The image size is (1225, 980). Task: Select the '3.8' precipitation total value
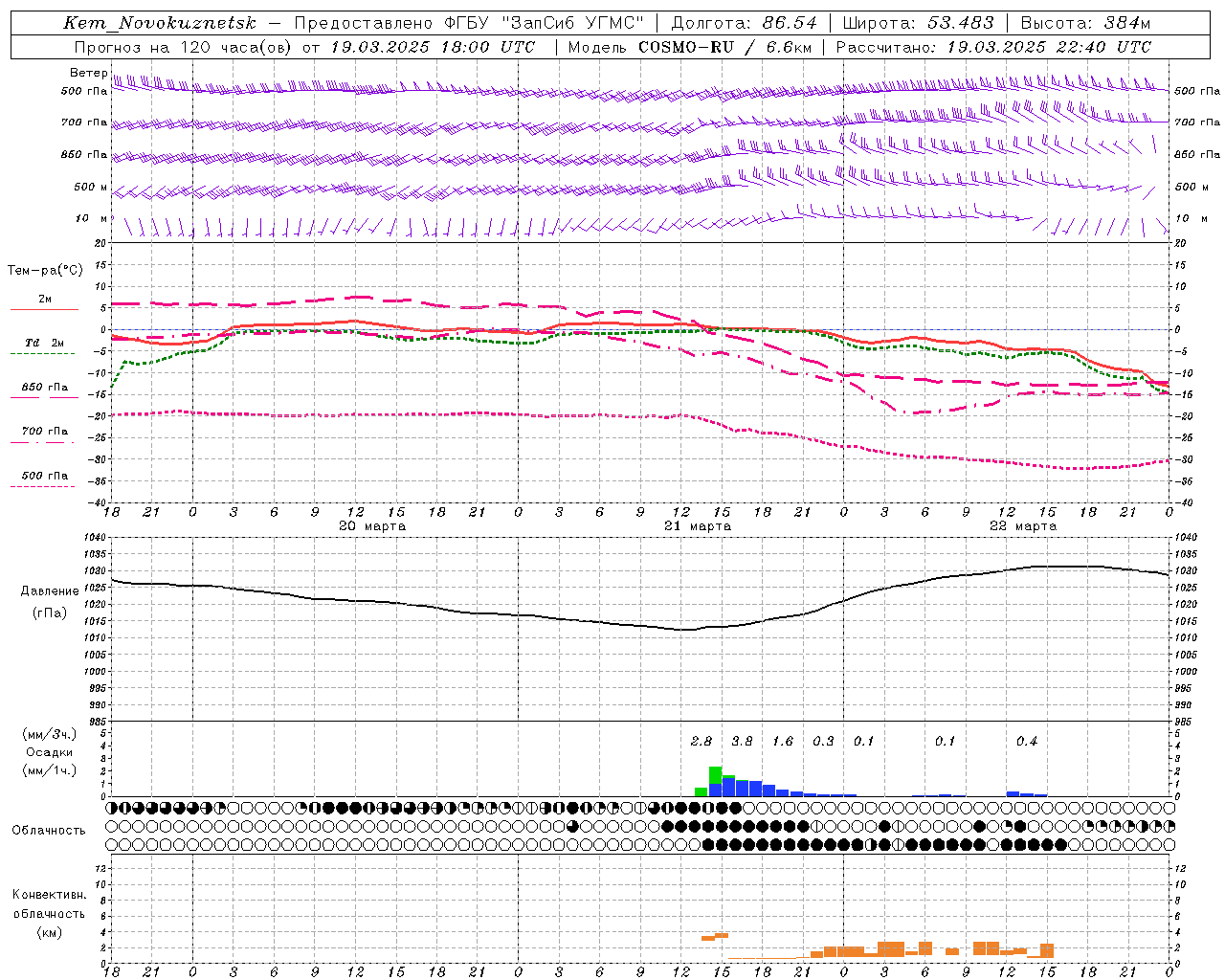pos(742,742)
